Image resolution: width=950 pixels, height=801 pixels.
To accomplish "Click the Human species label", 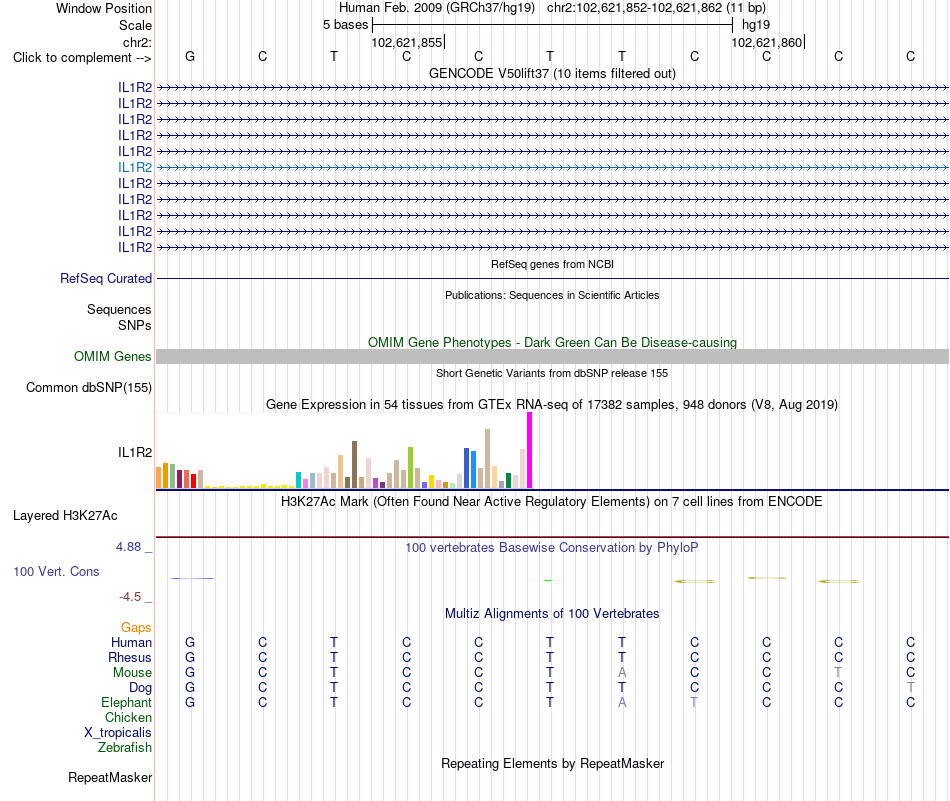I will 131,642.
